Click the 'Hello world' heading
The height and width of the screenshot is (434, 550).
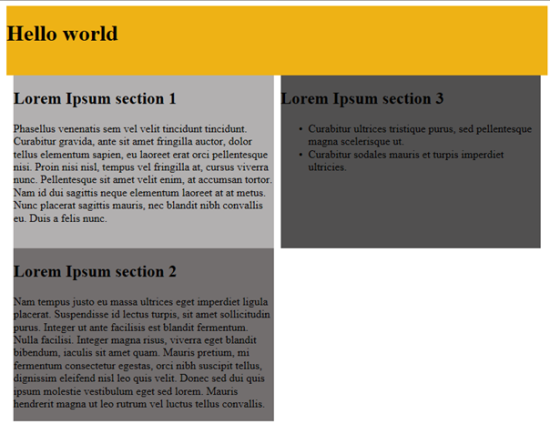62,34
